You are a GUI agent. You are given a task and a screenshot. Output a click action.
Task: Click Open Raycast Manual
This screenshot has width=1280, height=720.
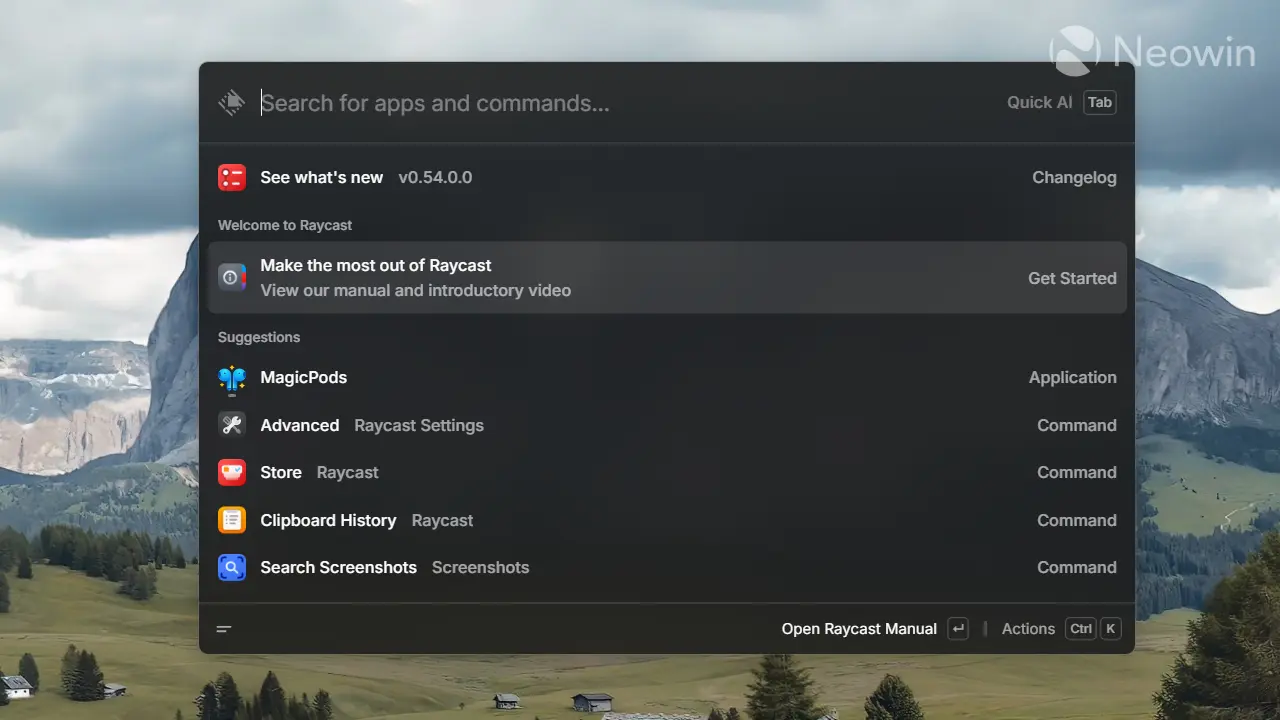point(858,628)
